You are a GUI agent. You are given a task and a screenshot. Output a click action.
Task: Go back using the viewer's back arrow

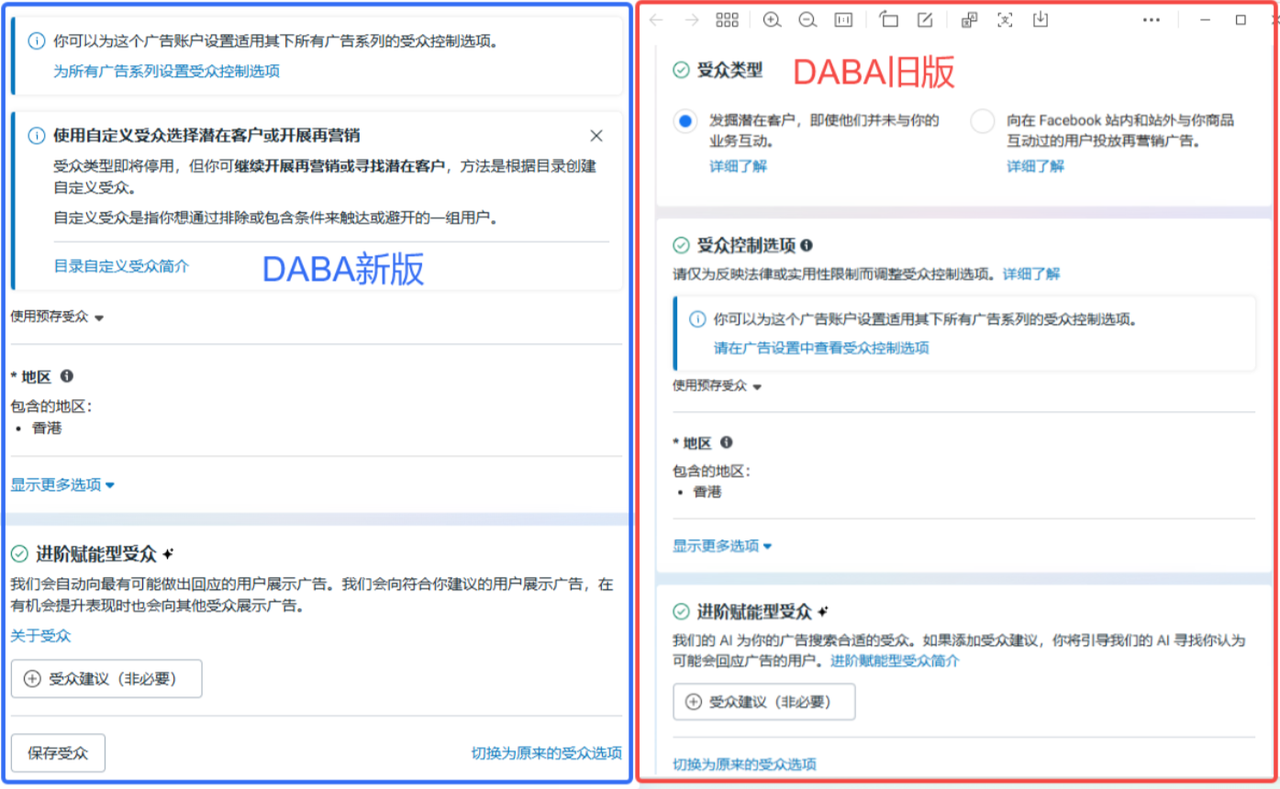click(656, 20)
